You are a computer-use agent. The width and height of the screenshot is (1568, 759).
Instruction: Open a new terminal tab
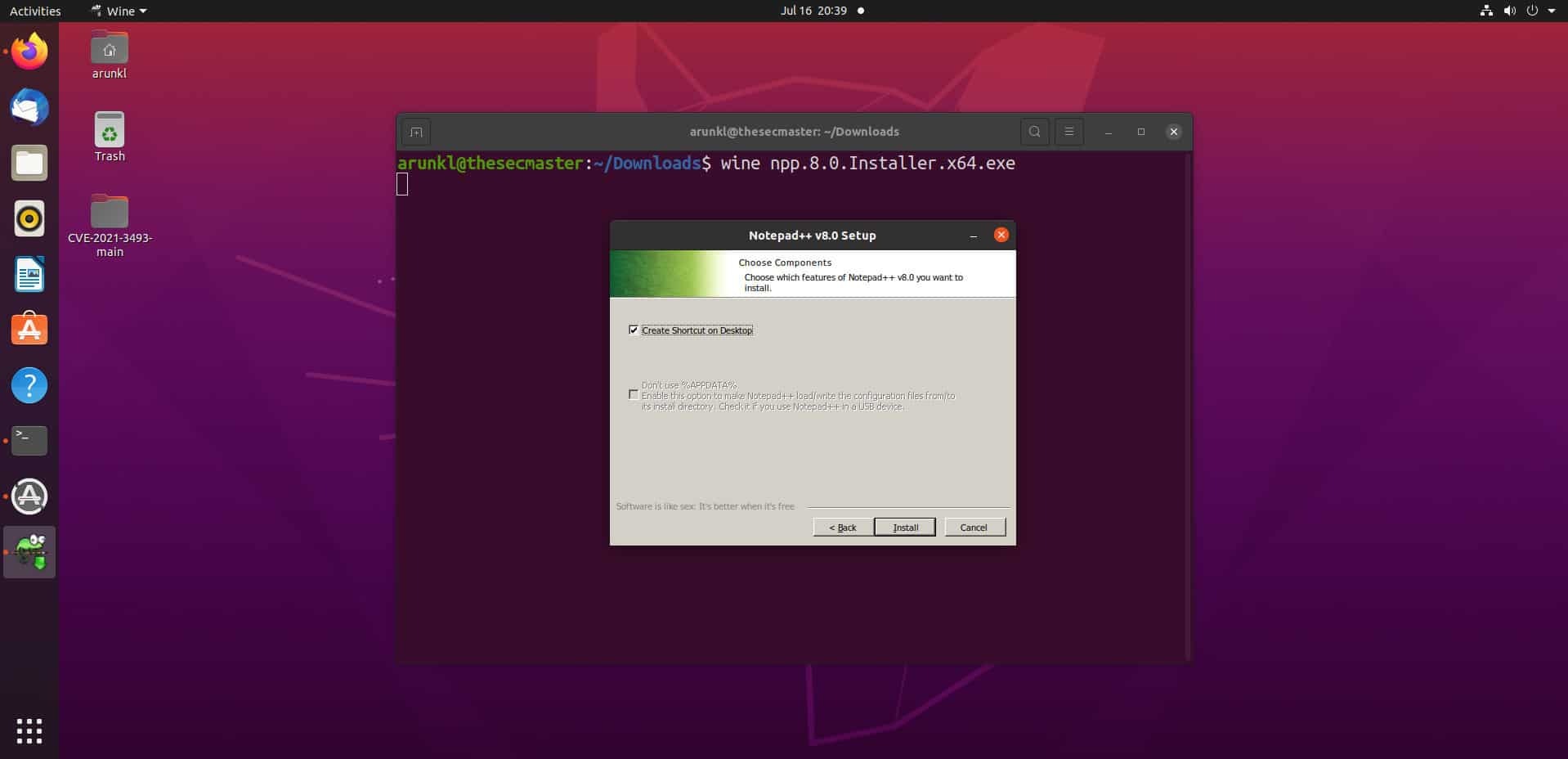click(x=416, y=132)
